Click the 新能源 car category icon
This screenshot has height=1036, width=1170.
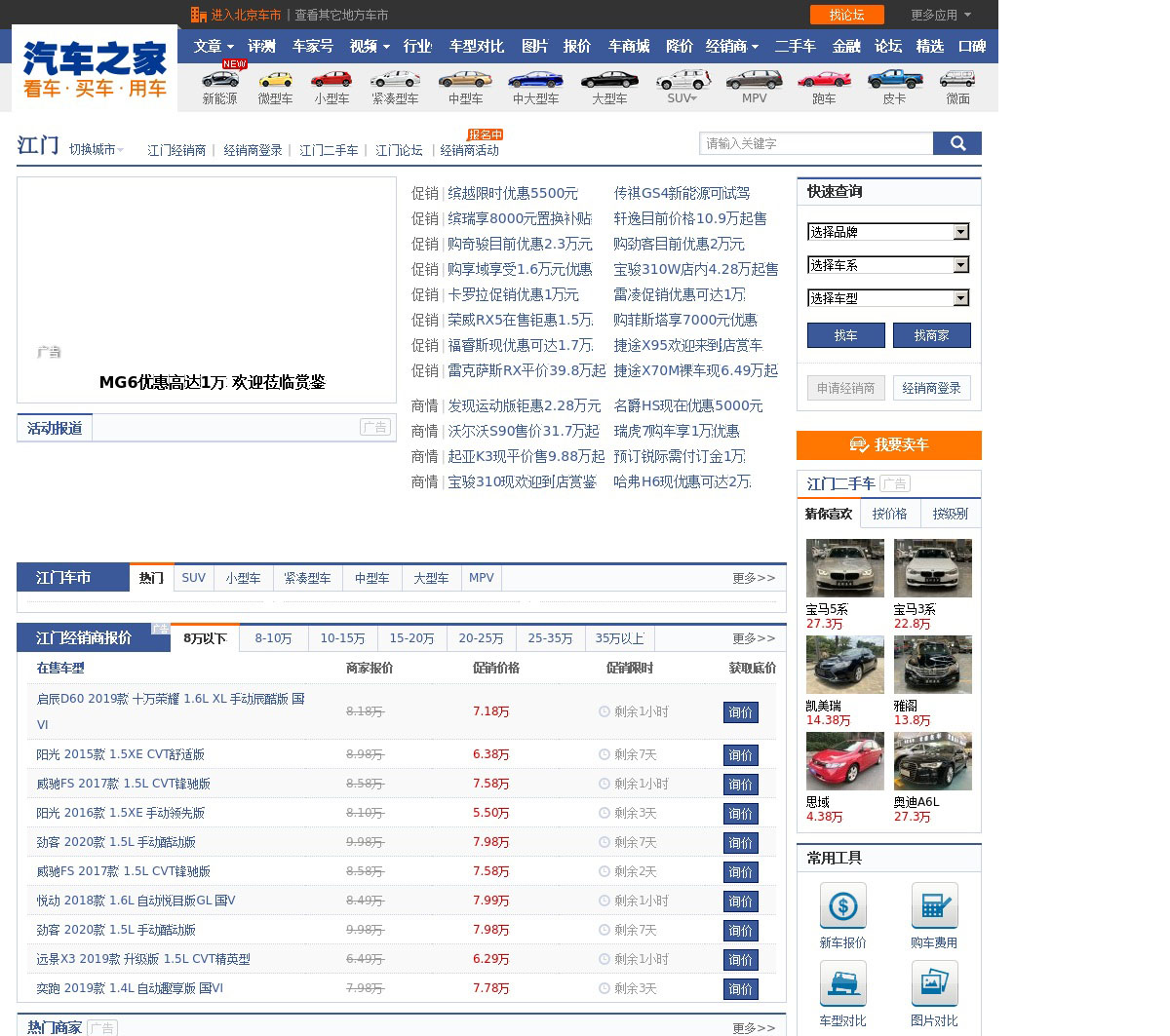click(x=219, y=79)
